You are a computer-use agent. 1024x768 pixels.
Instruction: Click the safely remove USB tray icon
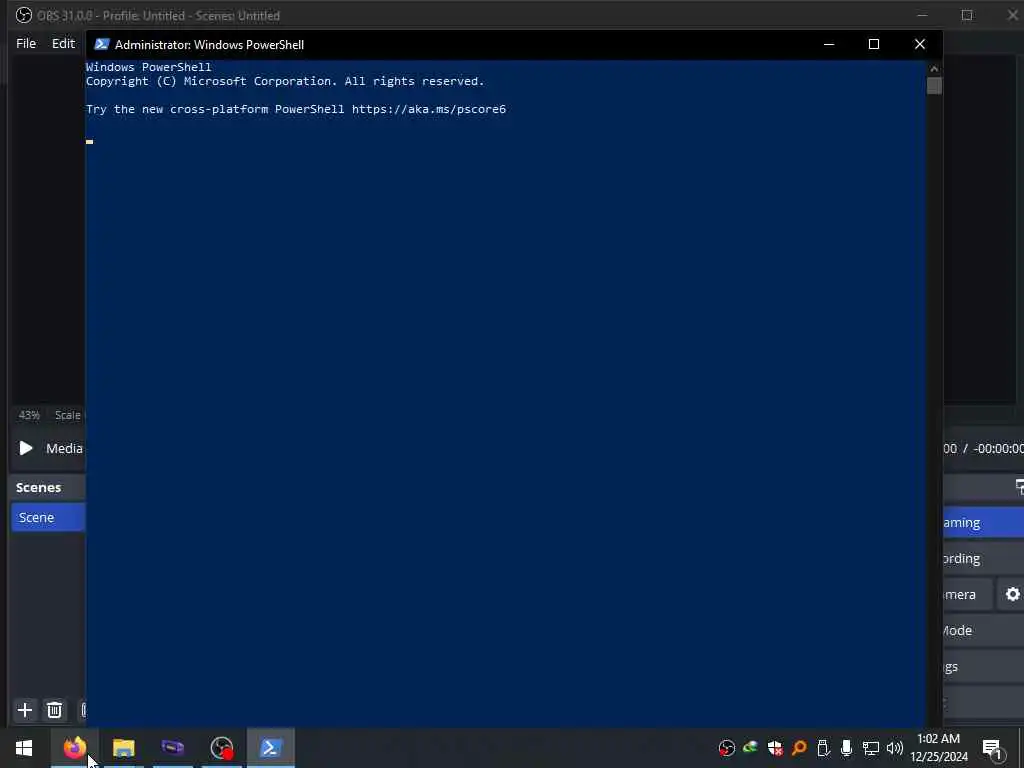823,748
